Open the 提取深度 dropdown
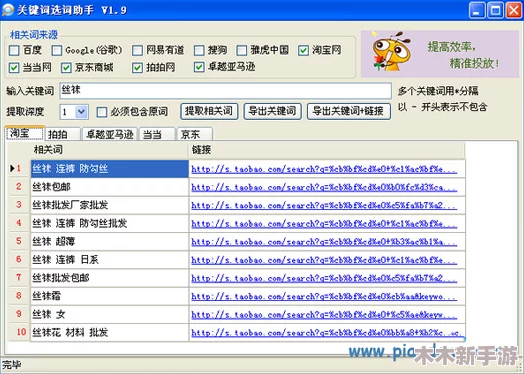 click(x=81, y=112)
